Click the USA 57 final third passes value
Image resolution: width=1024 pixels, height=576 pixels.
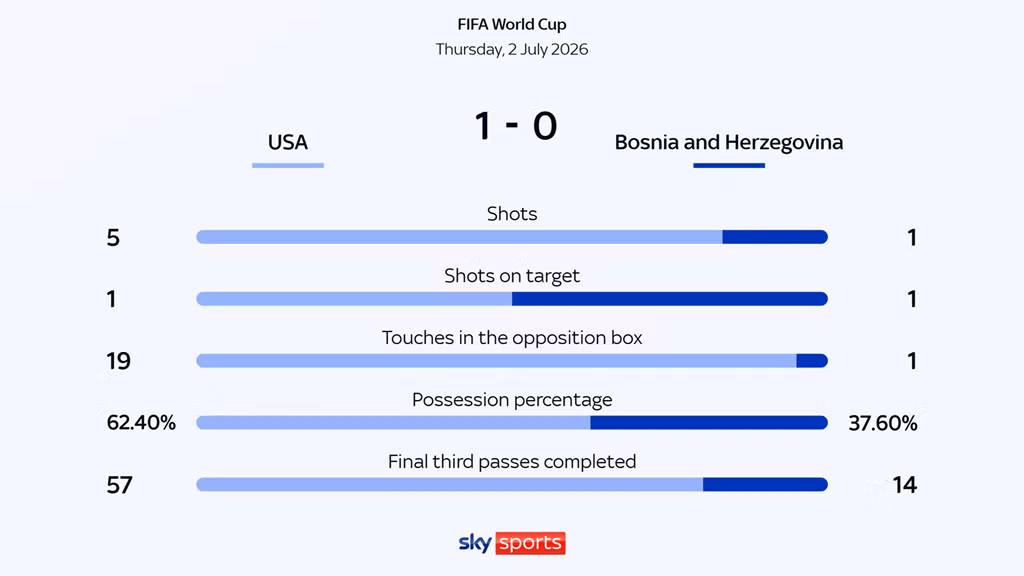pos(120,485)
